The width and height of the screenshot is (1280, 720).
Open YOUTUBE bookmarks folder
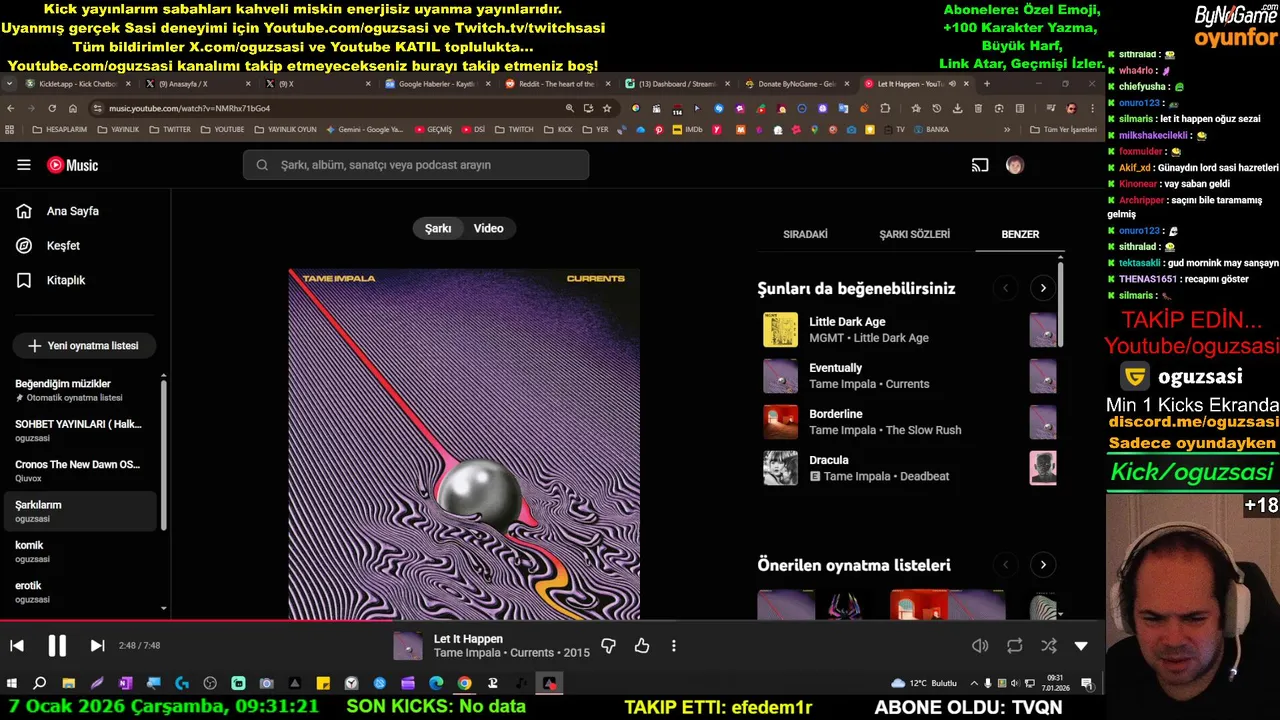click(x=222, y=129)
